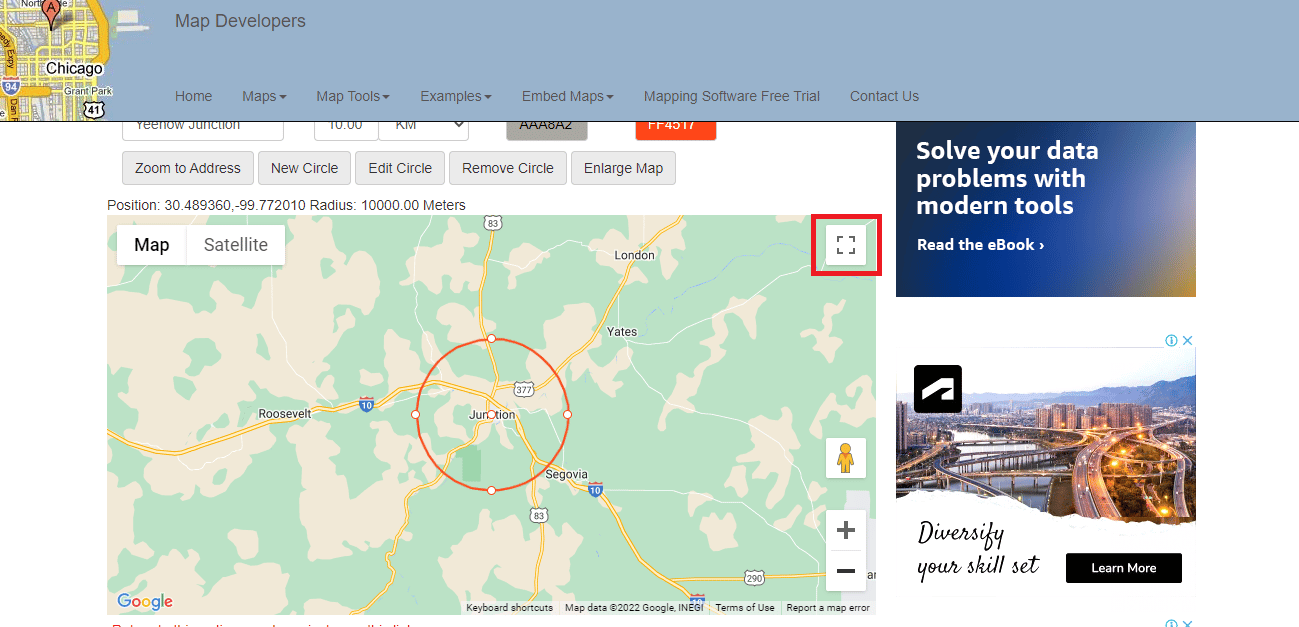Switch to Satellite map view
Viewport: 1299px width, 627px height.
[235, 244]
